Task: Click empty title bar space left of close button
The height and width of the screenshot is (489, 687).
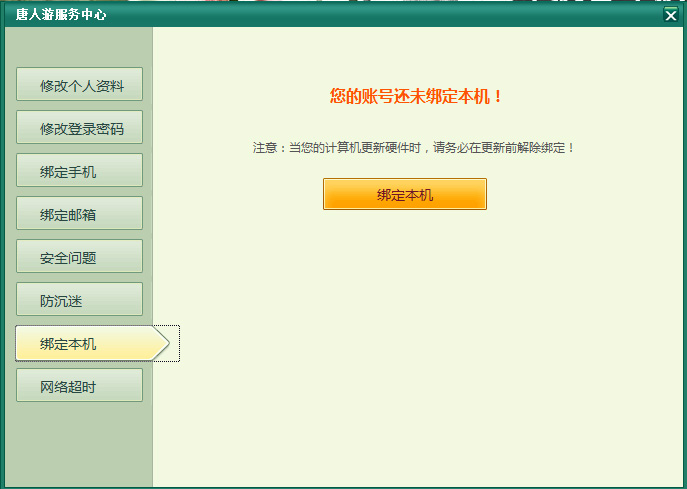Action: click(x=400, y=14)
